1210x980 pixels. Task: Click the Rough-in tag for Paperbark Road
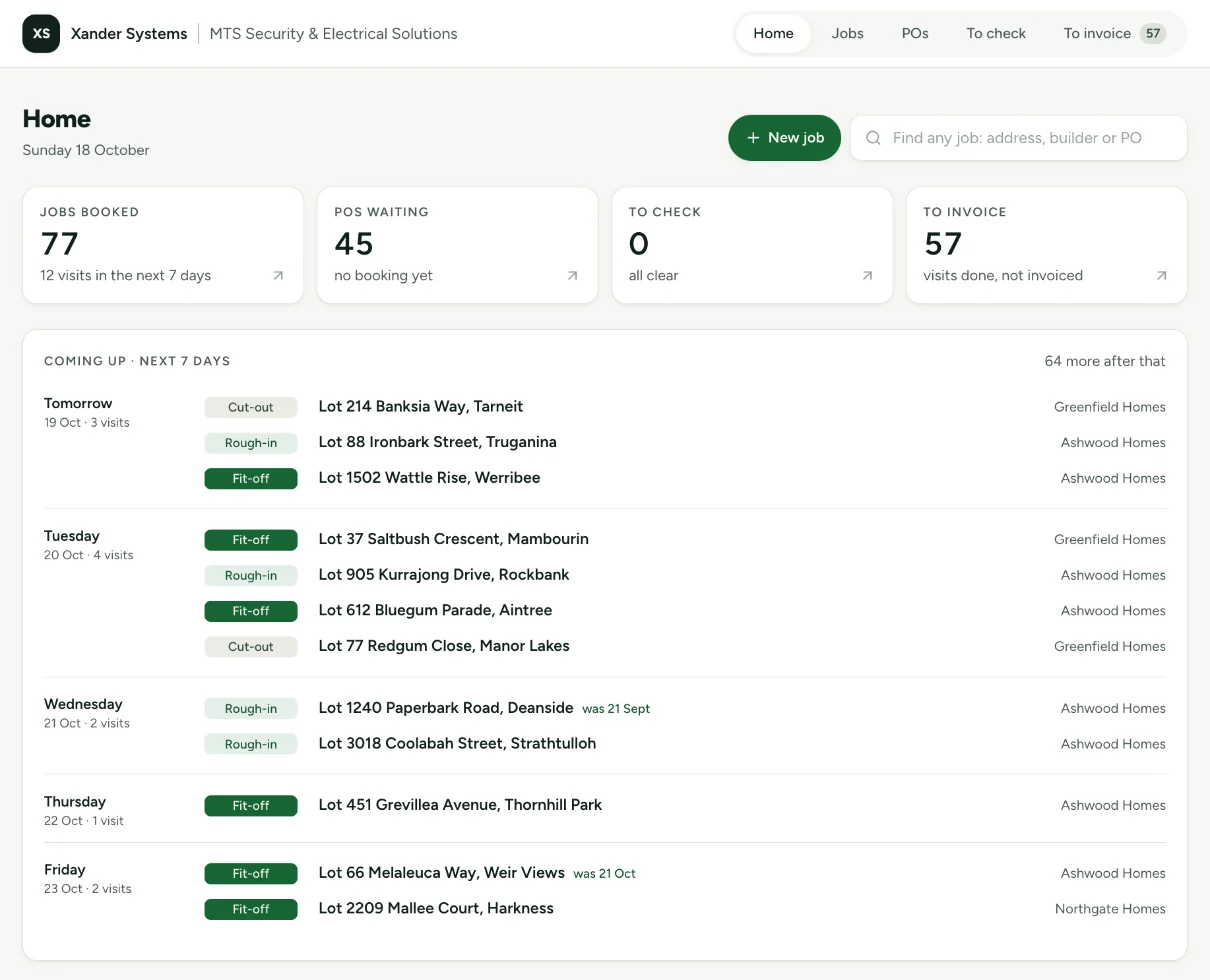tap(251, 709)
